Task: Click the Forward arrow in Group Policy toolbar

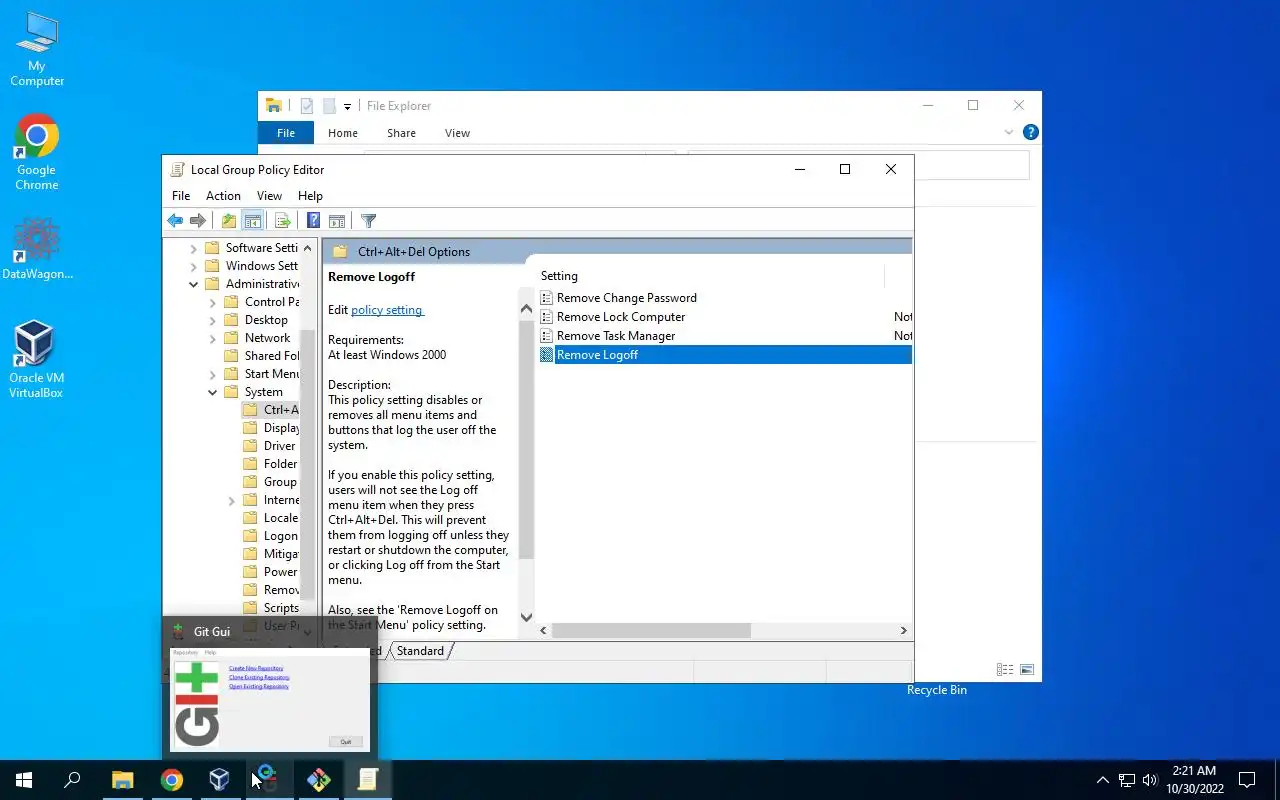Action: click(198, 221)
